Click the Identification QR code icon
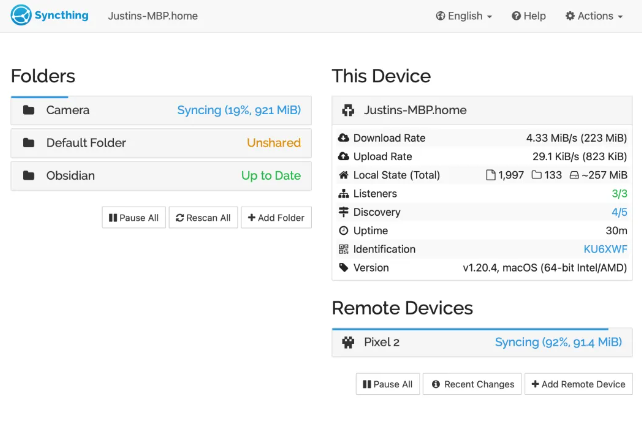The width and height of the screenshot is (642, 443). (x=343, y=249)
